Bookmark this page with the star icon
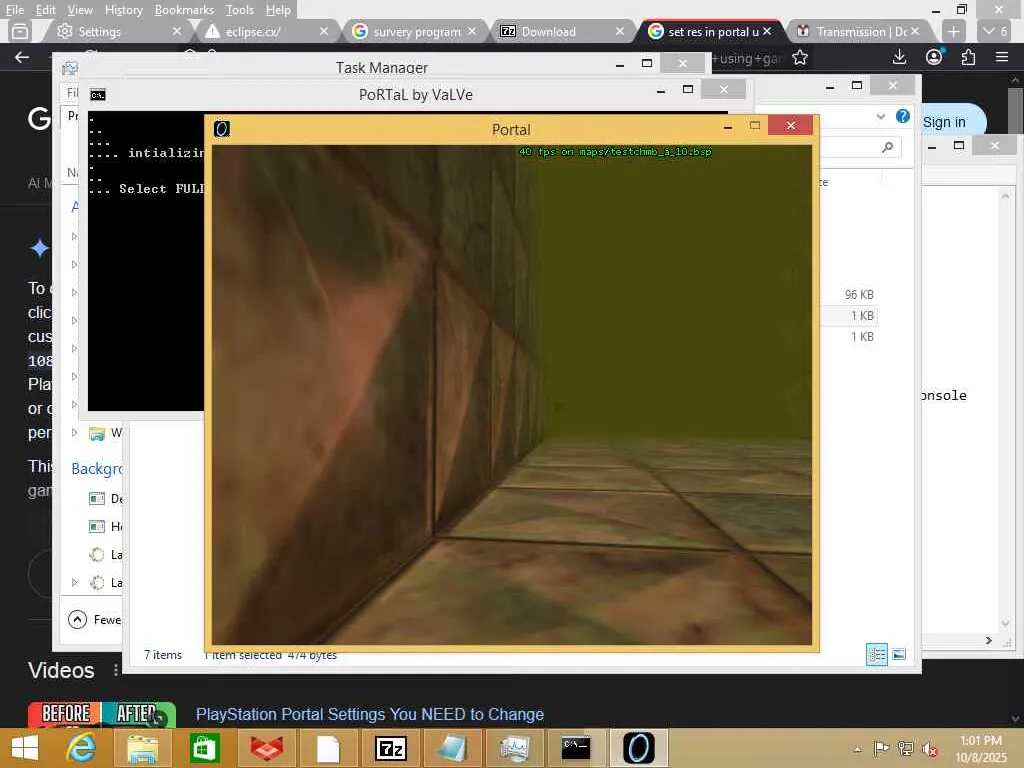Image resolution: width=1024 pixels, height=768 pixels. click(799, 57)
